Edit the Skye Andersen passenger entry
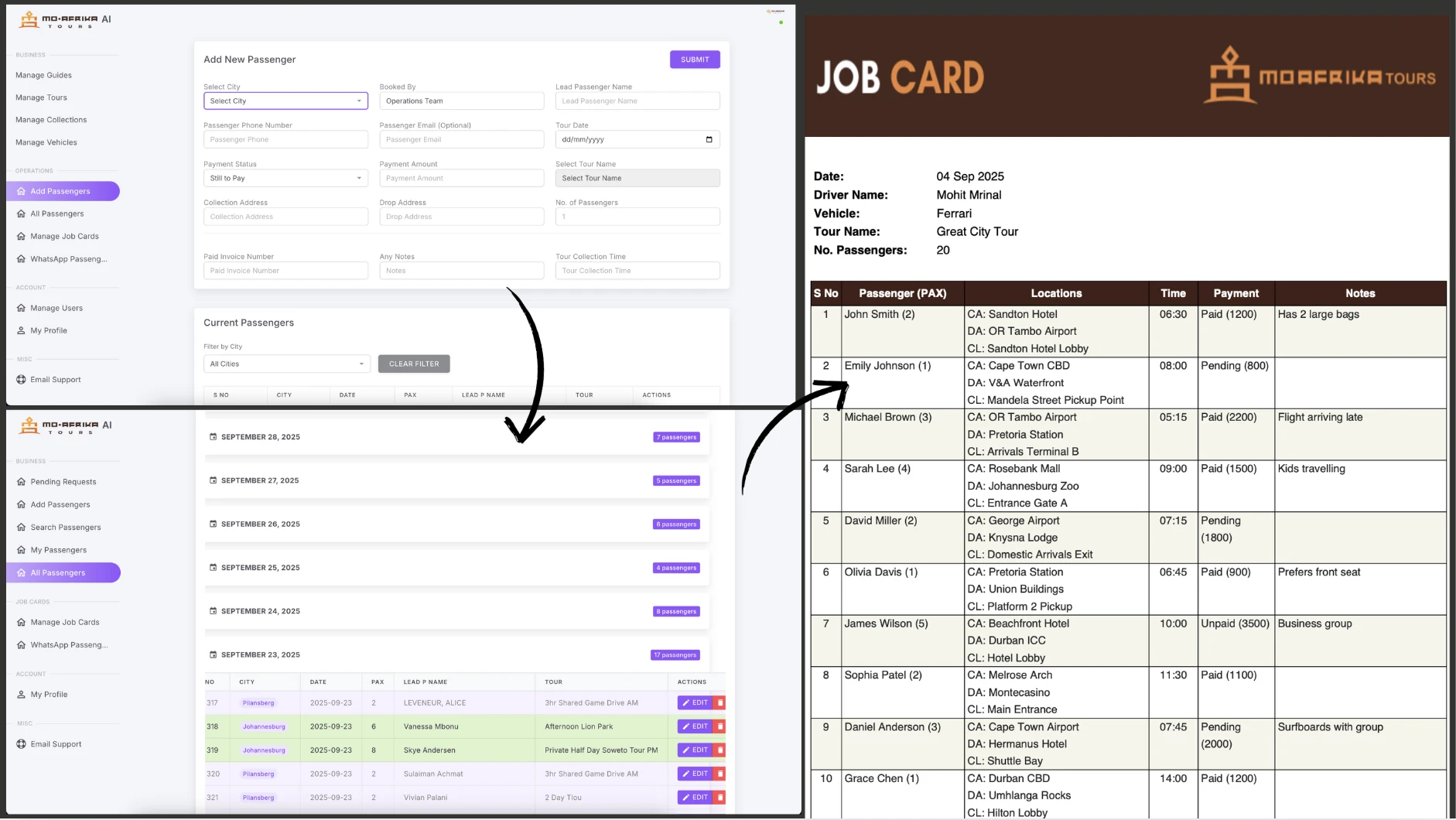This screenshot has height=820, width=1456. [x=695, y=750]
